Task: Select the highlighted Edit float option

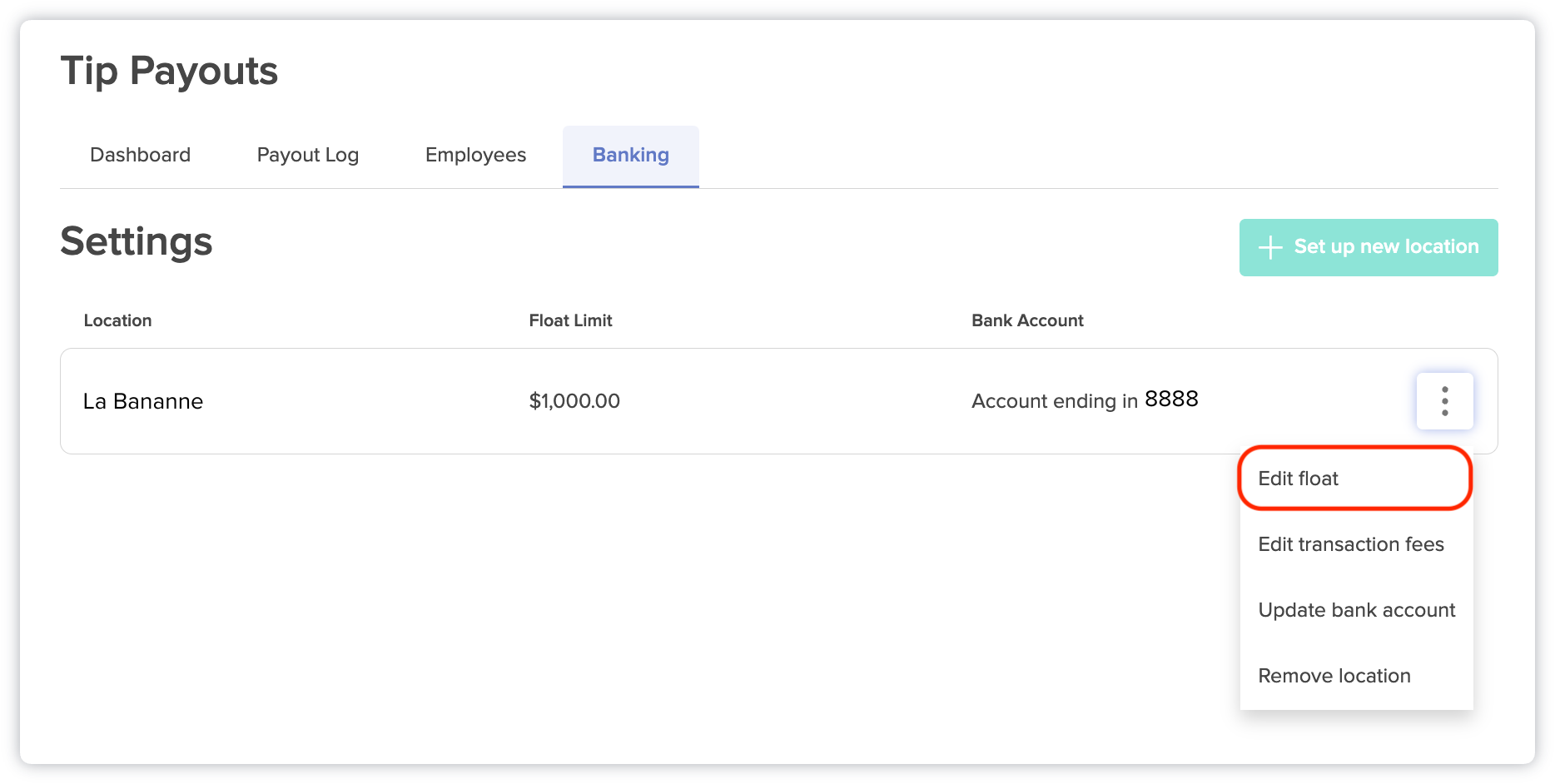Action: coord(1298,478)
